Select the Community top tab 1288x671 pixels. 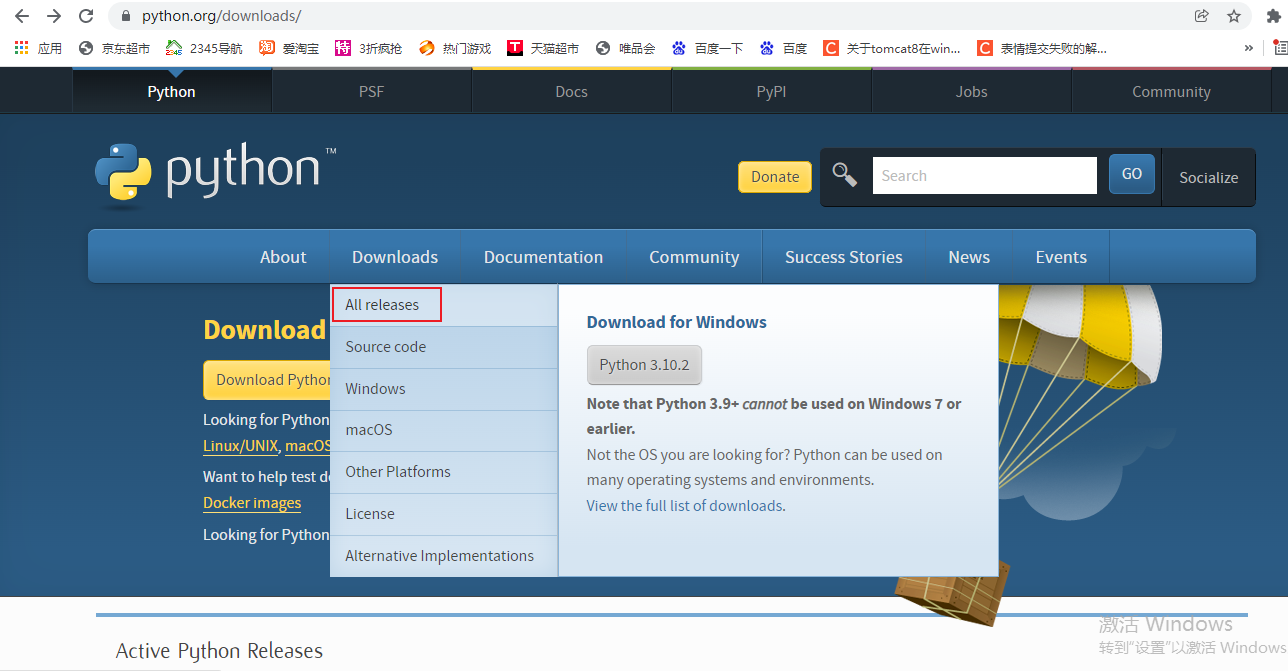[1172, 91]
